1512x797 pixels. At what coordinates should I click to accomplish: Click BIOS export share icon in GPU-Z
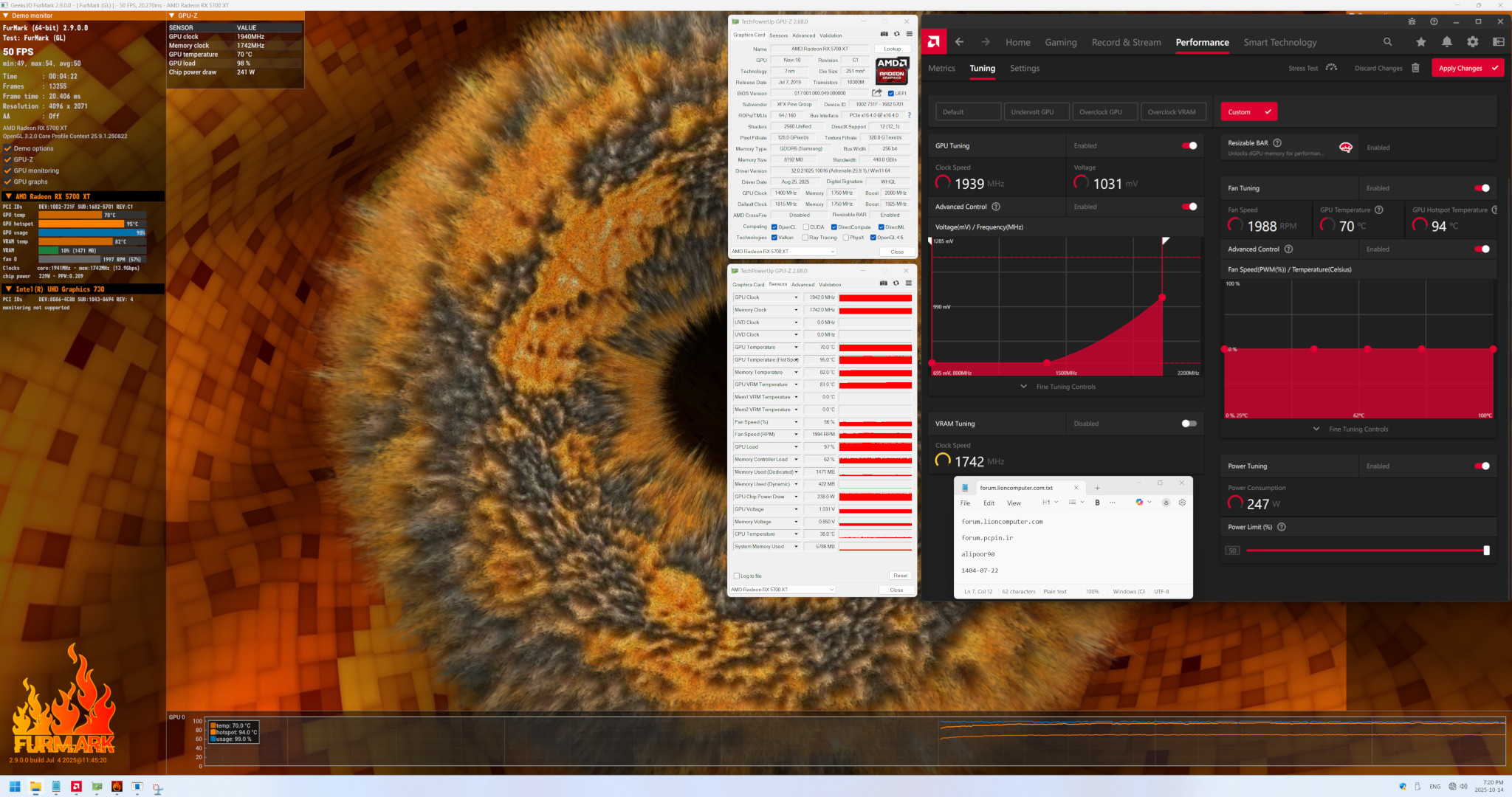click(876, 93)
